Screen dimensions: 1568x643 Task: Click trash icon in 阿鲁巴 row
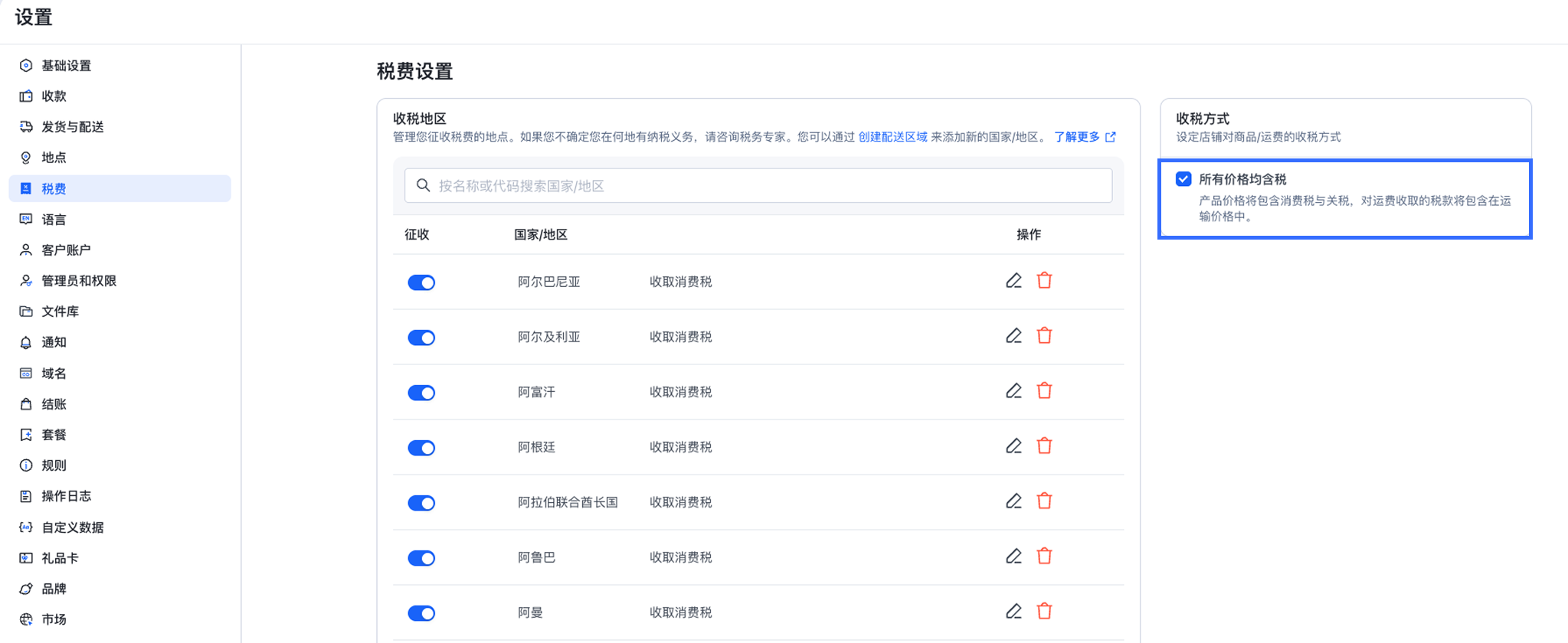[x=1044, y=557]
